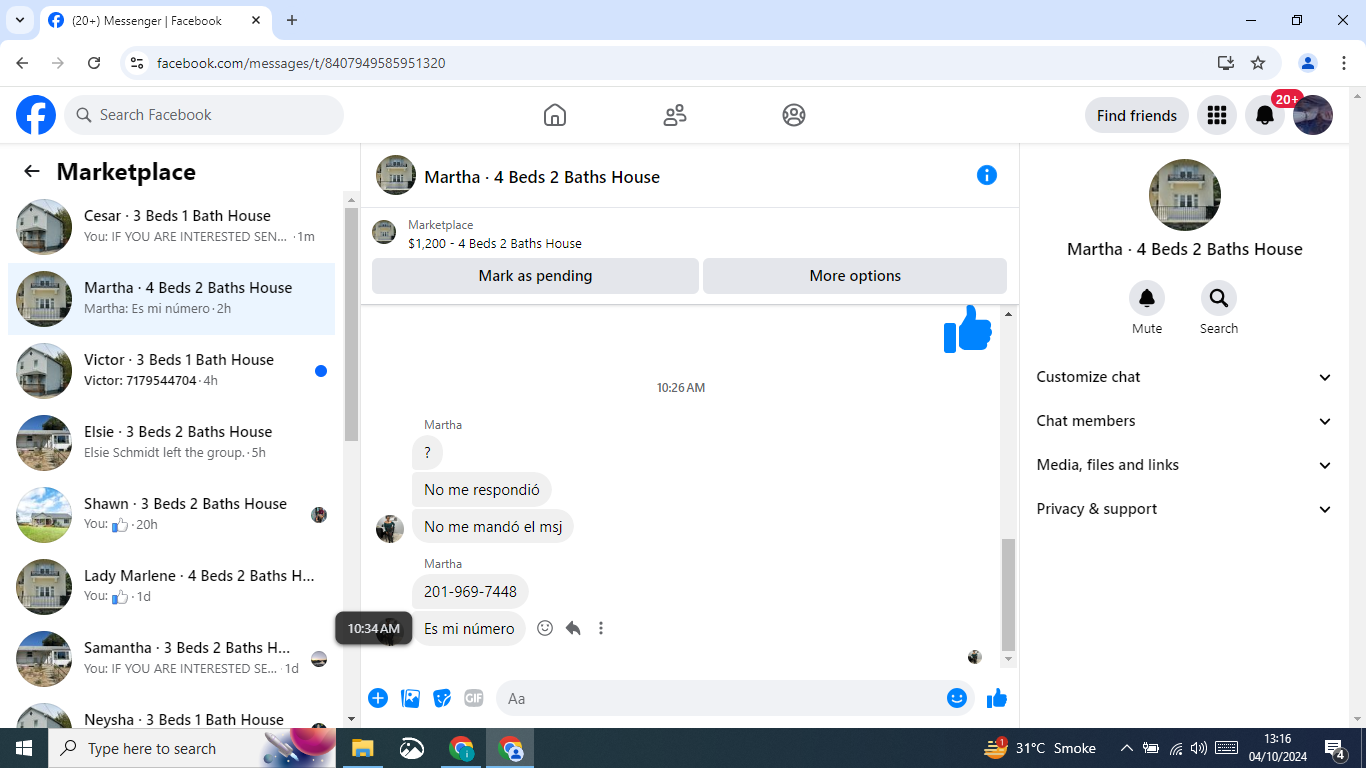Open Elsie 3 Beds 2 Baths House chat
This screenshot has width=1366, height=768.
172,443
